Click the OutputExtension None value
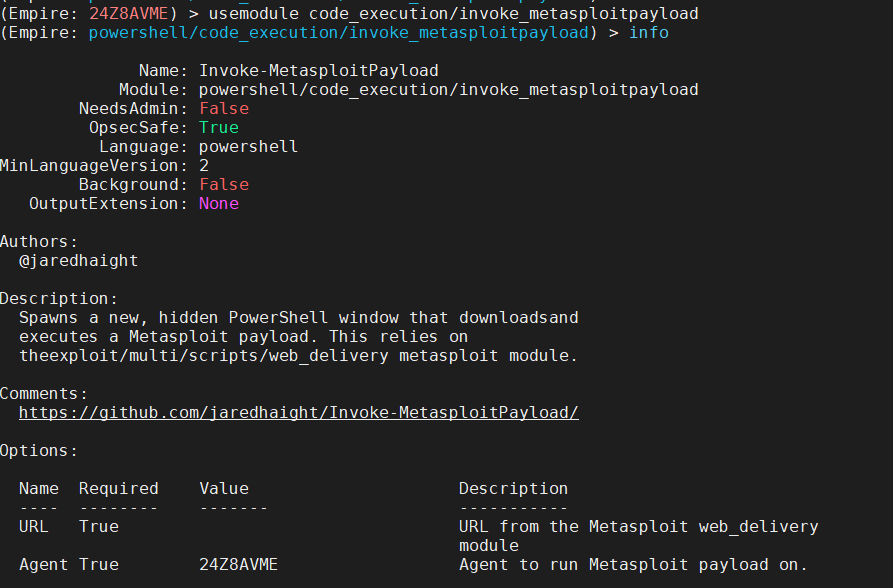 (x=218, y=203)
